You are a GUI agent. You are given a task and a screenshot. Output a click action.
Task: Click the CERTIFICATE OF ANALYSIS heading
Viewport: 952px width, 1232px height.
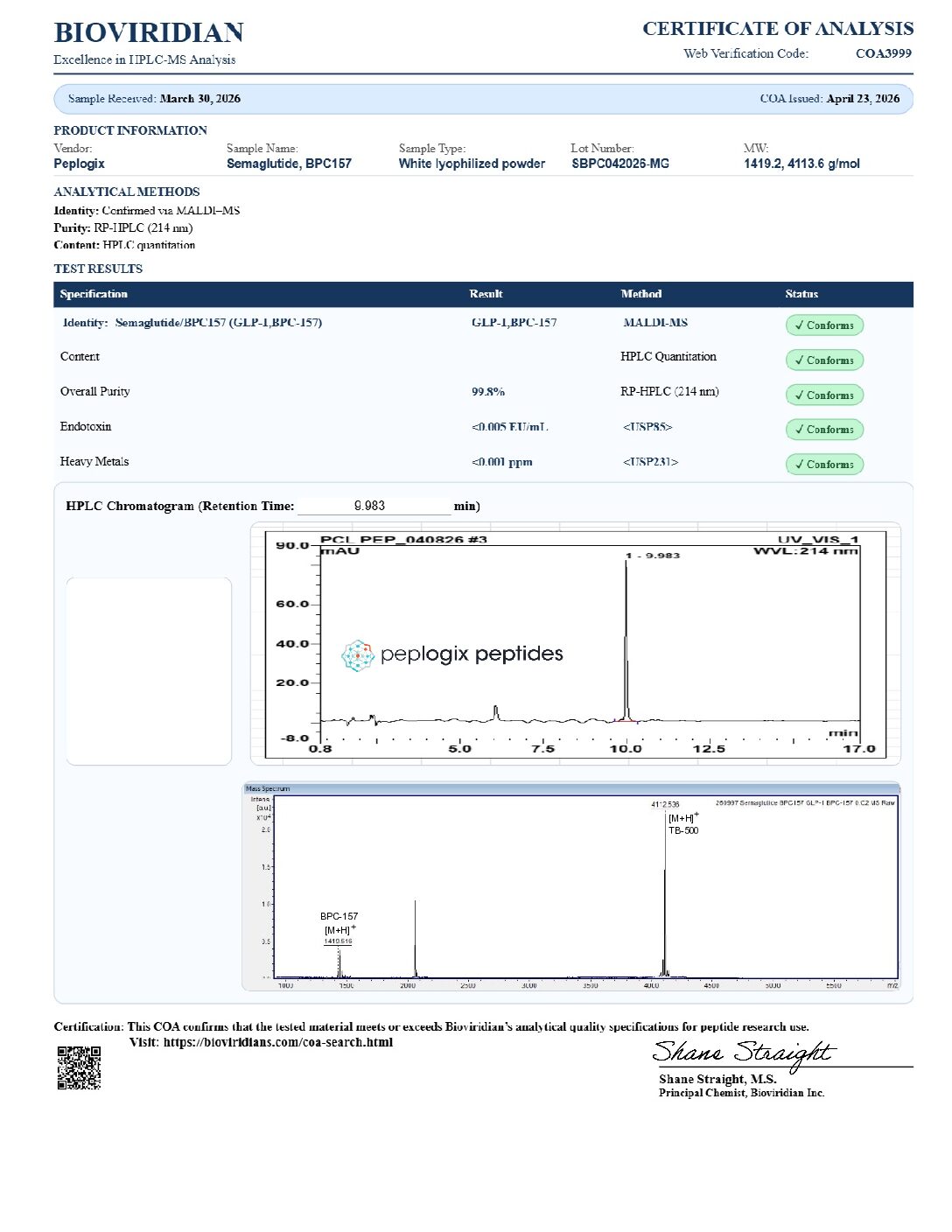[x=778, y=29]
